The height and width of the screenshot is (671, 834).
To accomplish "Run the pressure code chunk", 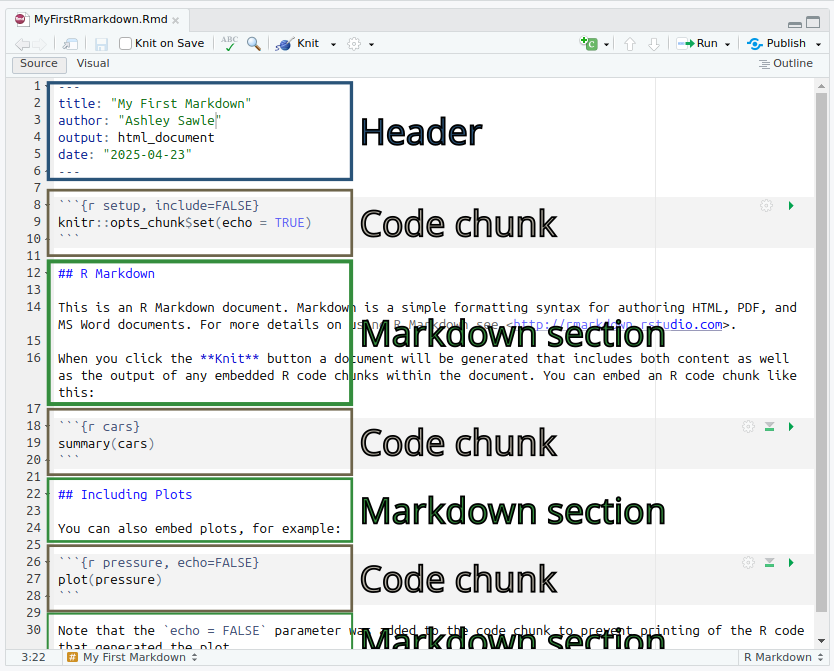I will [x=791, y=563].
